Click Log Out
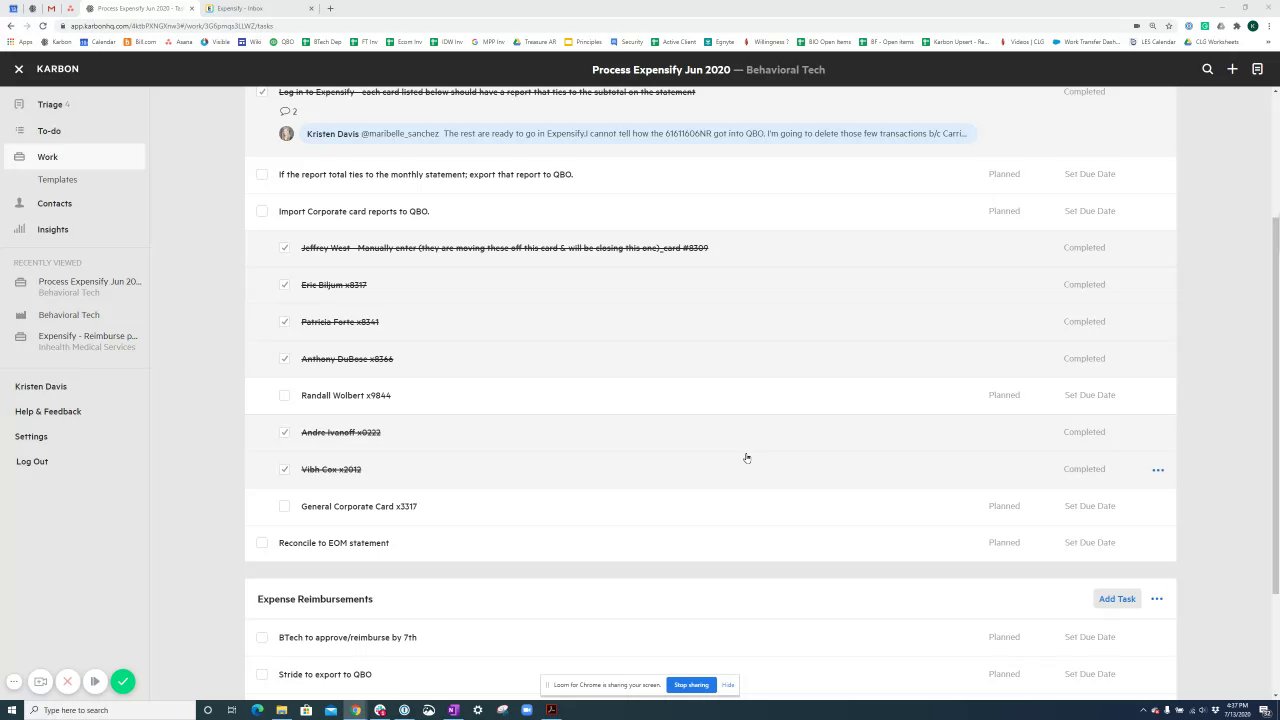Image resolution: width=1280 pixels, height=720 pixels. pyautogui.click(x=32, y=461)
